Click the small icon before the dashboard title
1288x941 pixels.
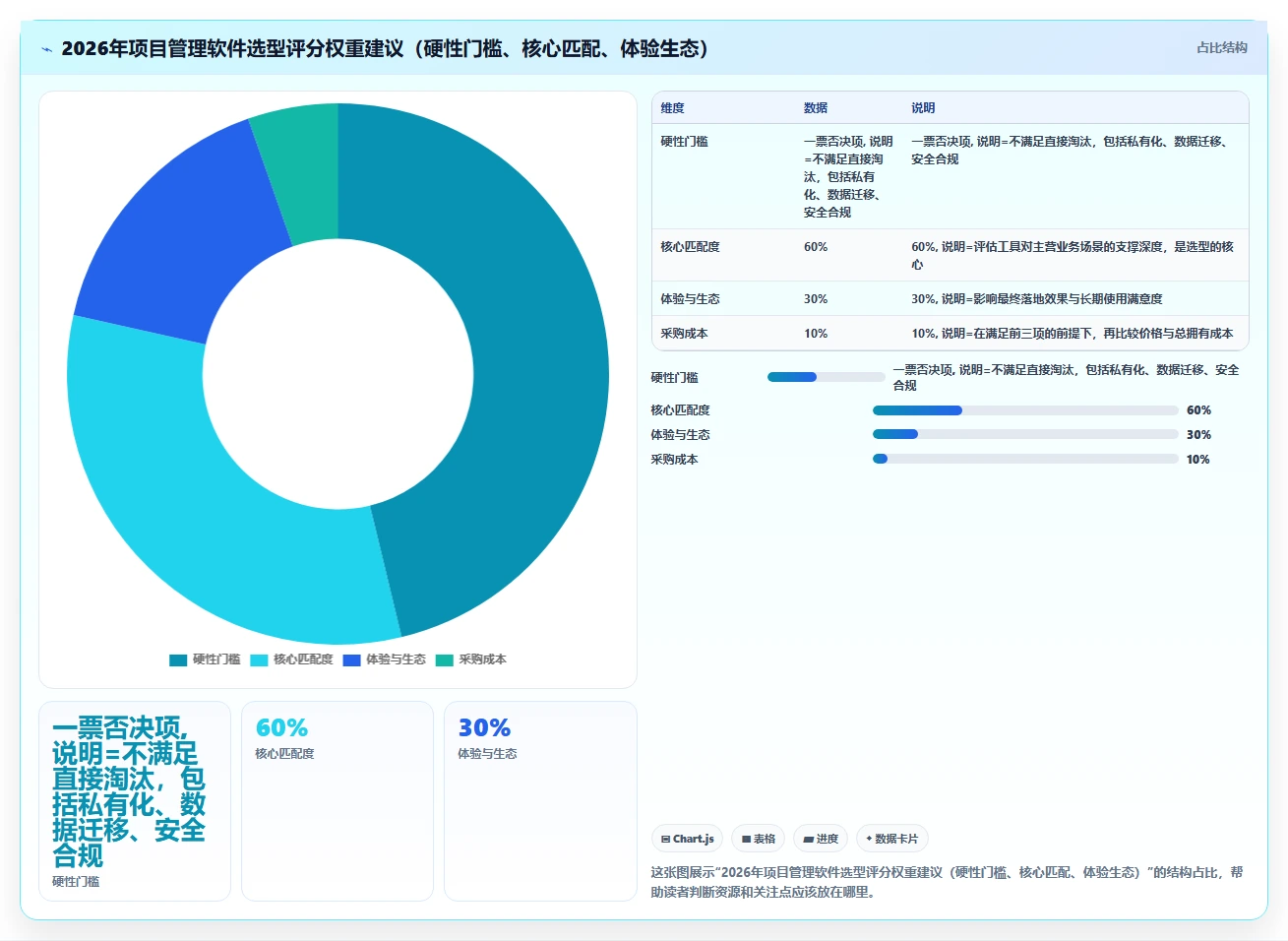point(46,49)
